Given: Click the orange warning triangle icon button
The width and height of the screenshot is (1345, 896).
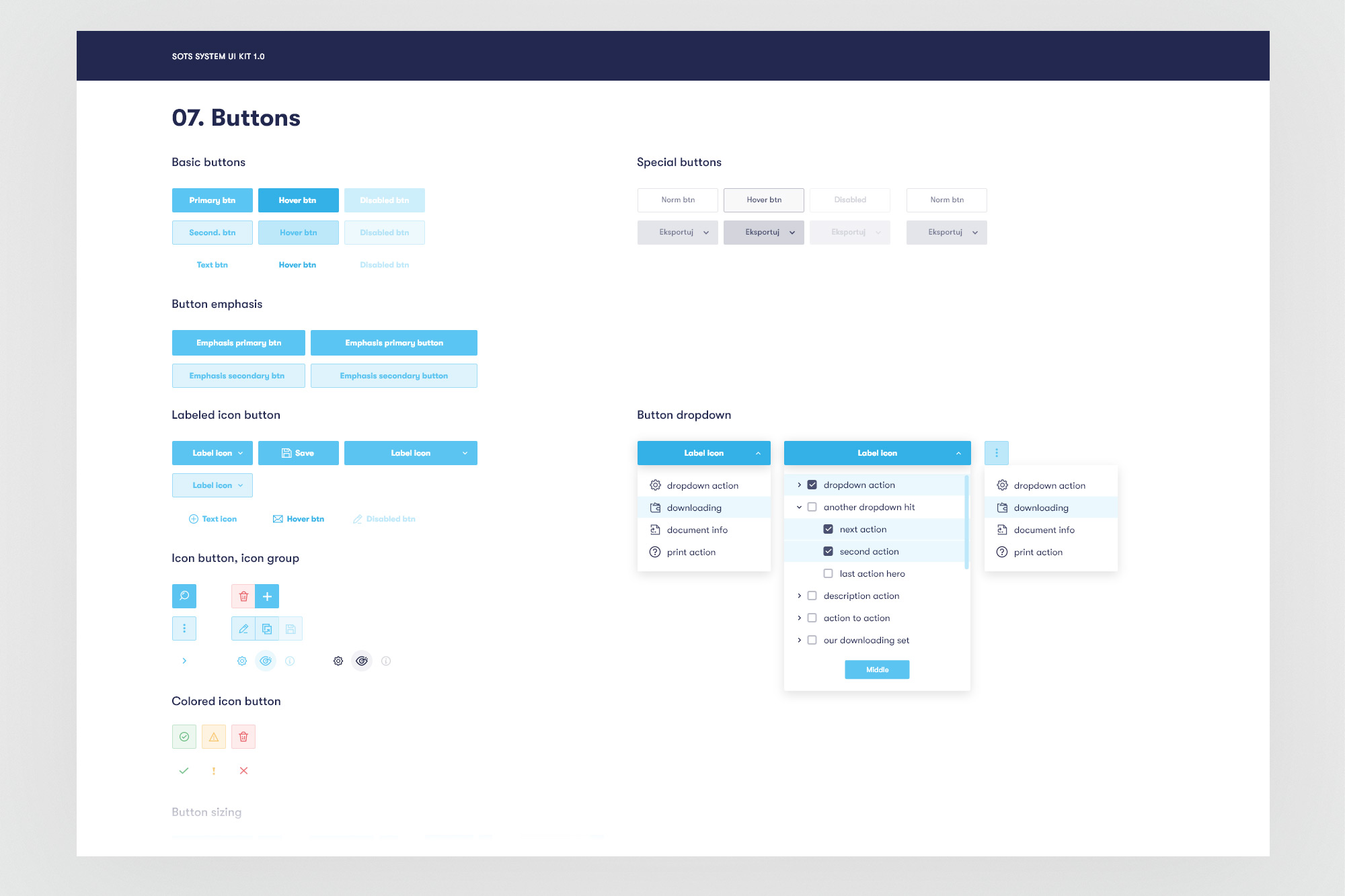Looking at the screenshot, I should click(214, 737).
